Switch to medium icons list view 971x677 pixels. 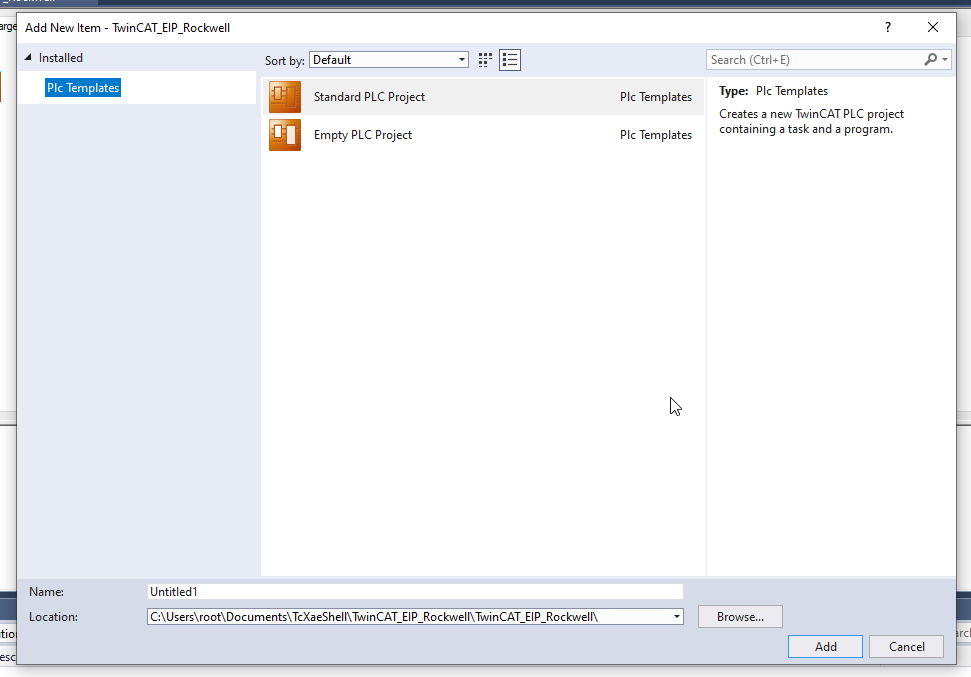point(510,59)
